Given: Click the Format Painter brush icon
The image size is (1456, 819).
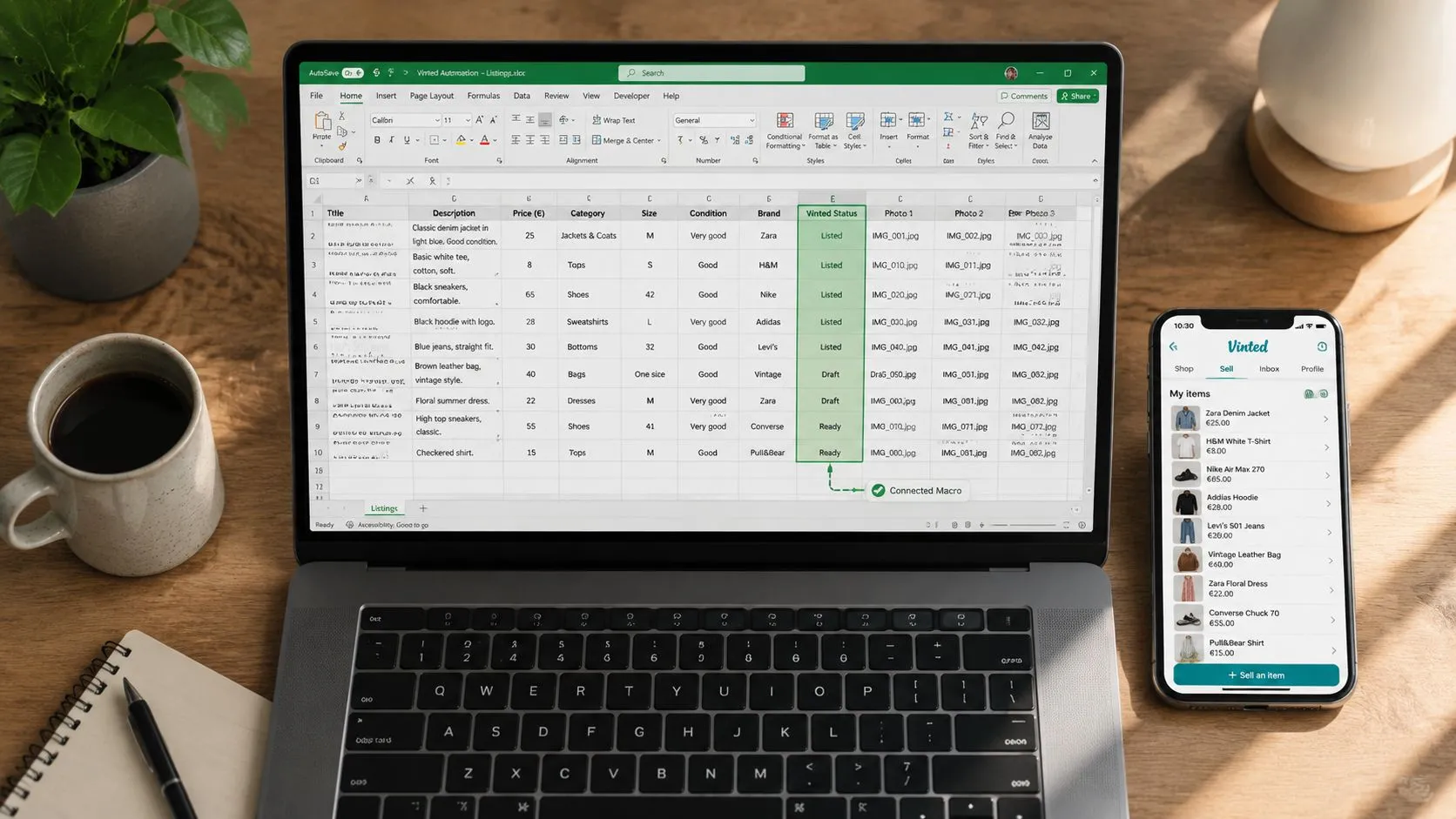Looking at the screenshot, I should [x=342, y=146].
